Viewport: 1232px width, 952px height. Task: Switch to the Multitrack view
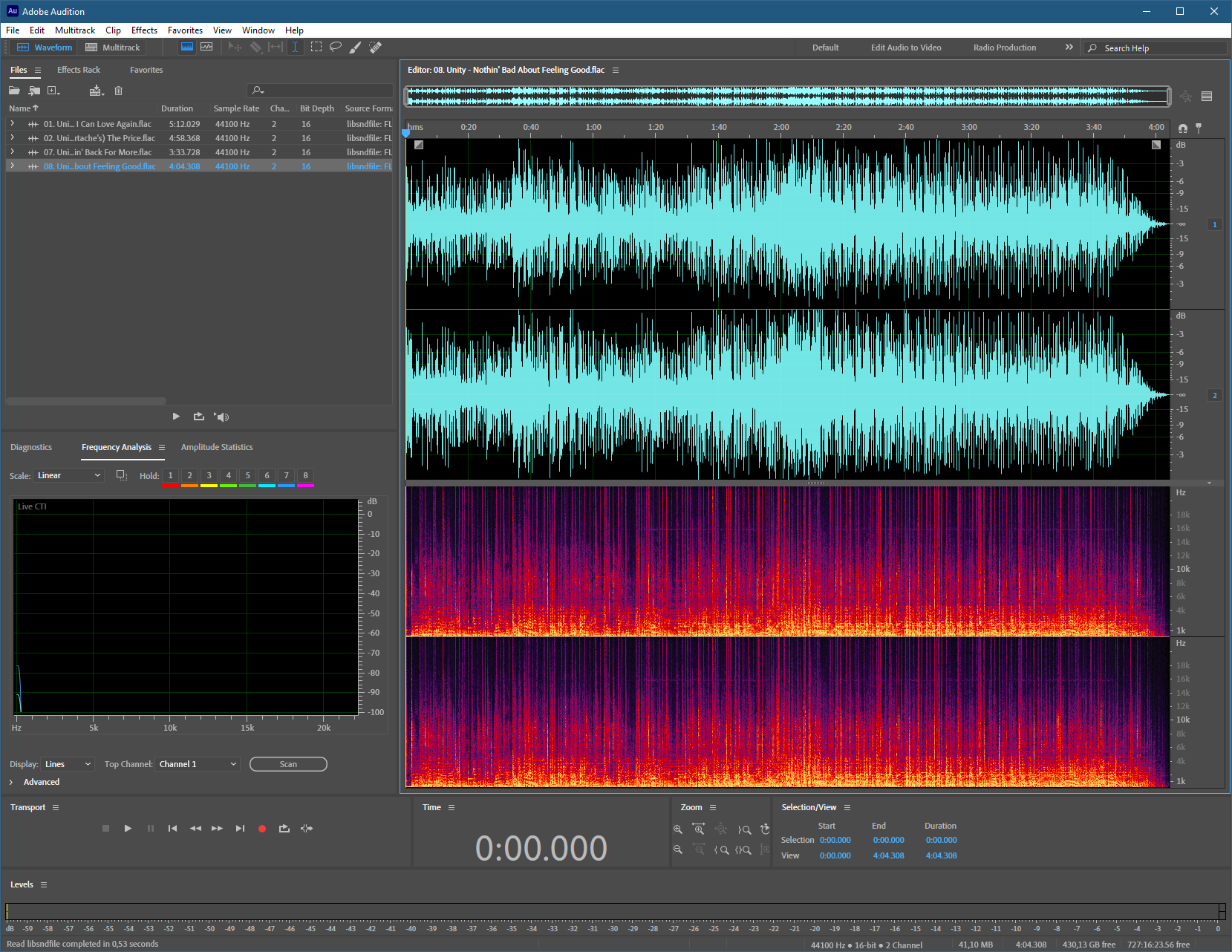[x=113, y=48]
